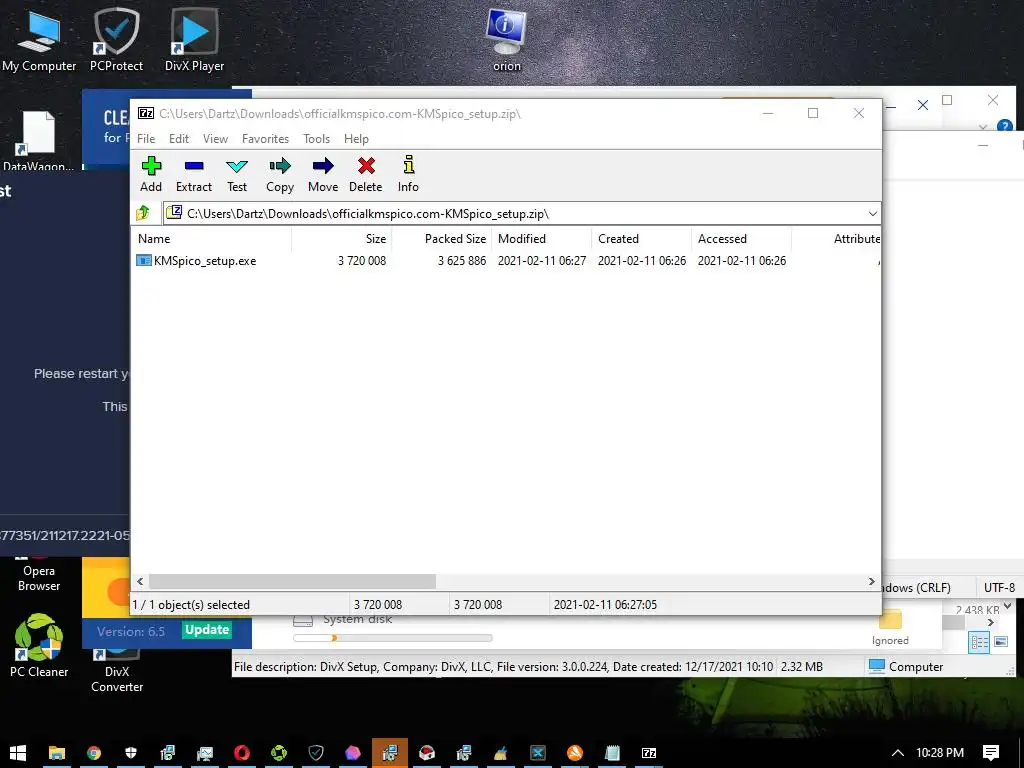Open the Ignored folder in background window
1024x768 pixels.
(x=890, y=629)
